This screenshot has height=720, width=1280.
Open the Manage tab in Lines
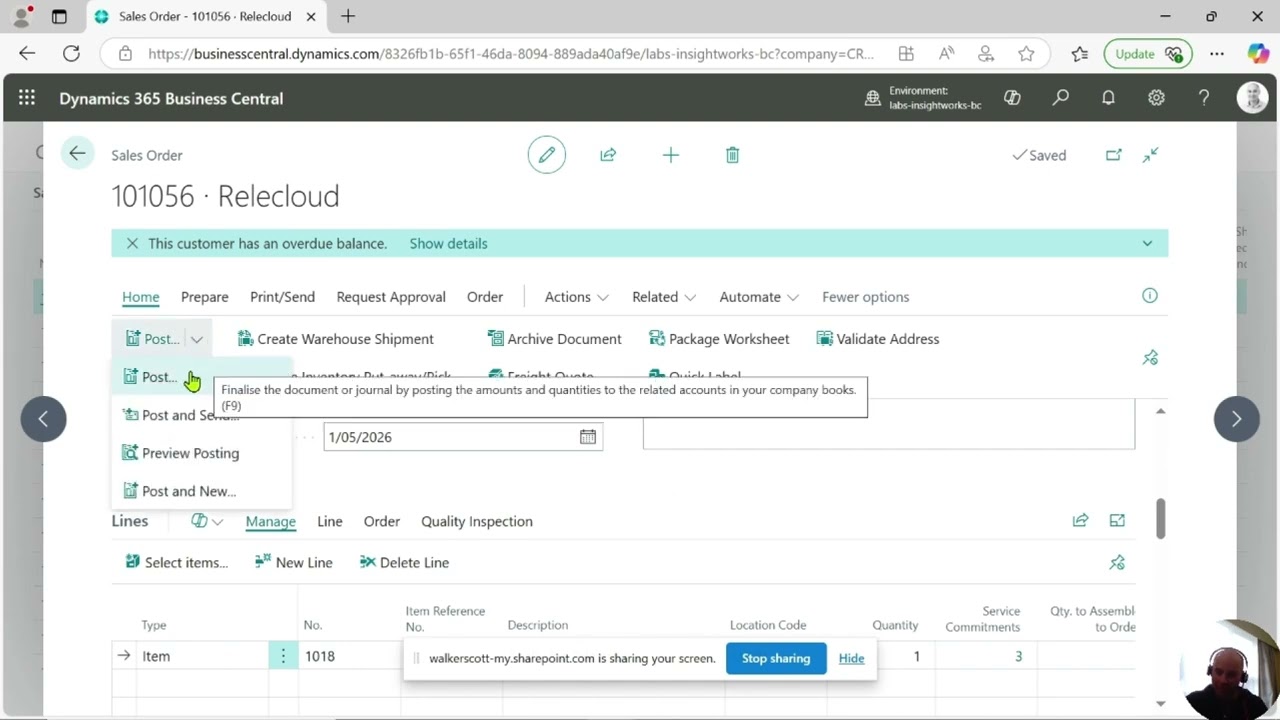[x=271, y=521]
